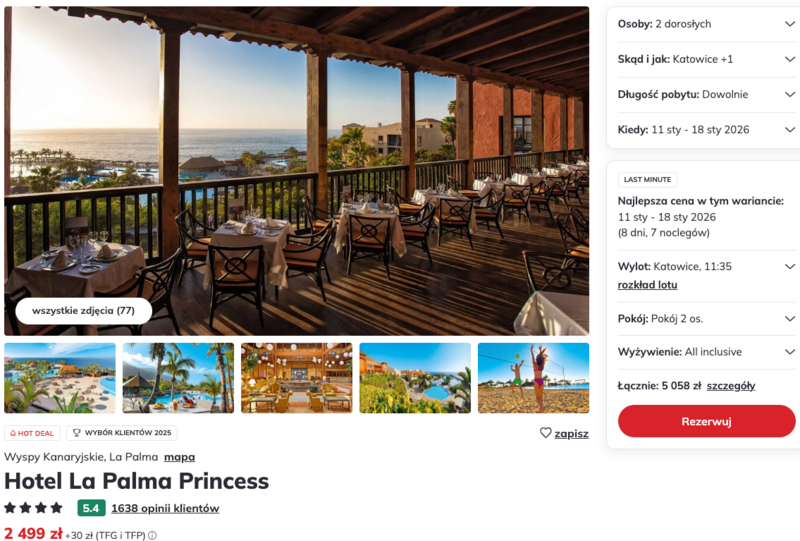
Task: Follow the rozkład lotu link
Action: pyautogui.click(x=647, y=285)
